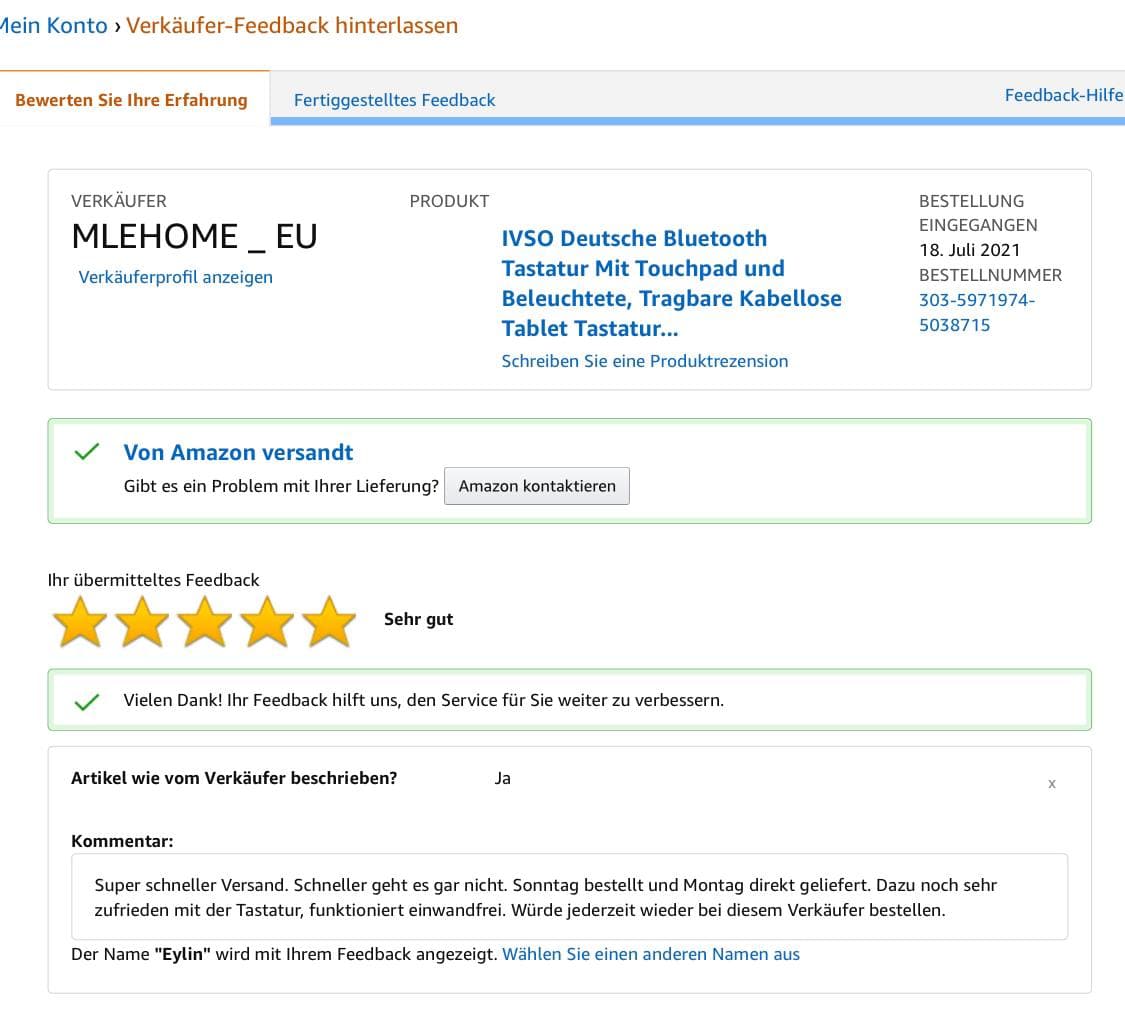This screenshot has height=1009, width=1125.
Task: Click into the Kommentar text box
Action: click(x=569, y=897)
